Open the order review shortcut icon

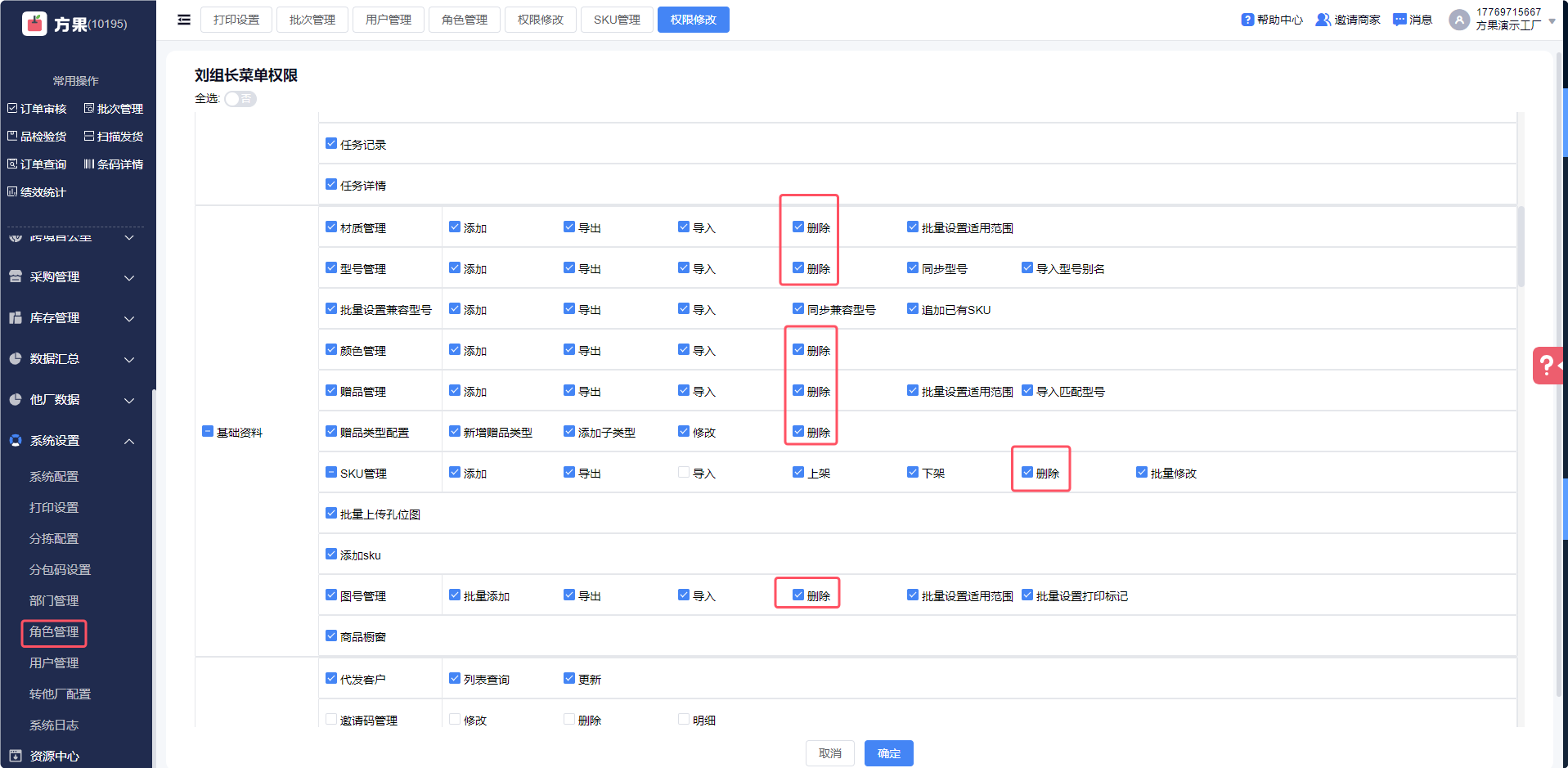(12, 109)
